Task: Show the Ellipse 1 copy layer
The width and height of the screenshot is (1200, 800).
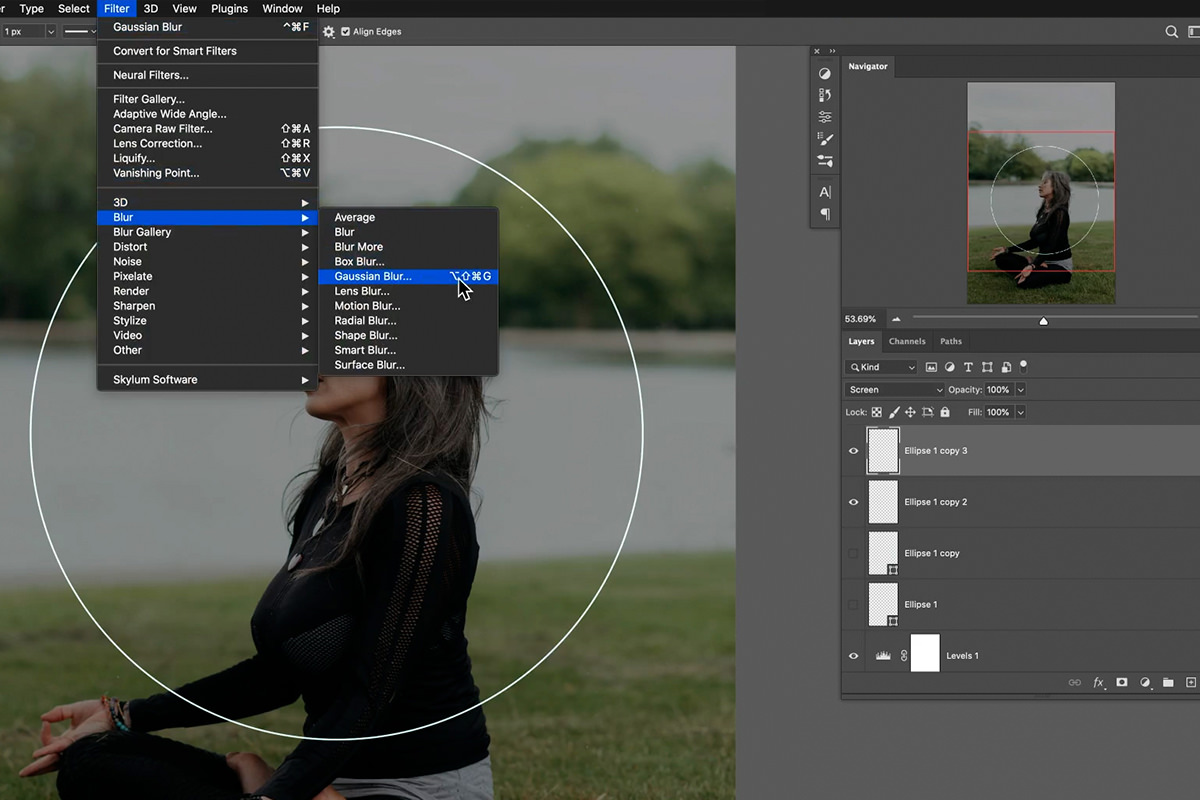Action: pos(853,553)
